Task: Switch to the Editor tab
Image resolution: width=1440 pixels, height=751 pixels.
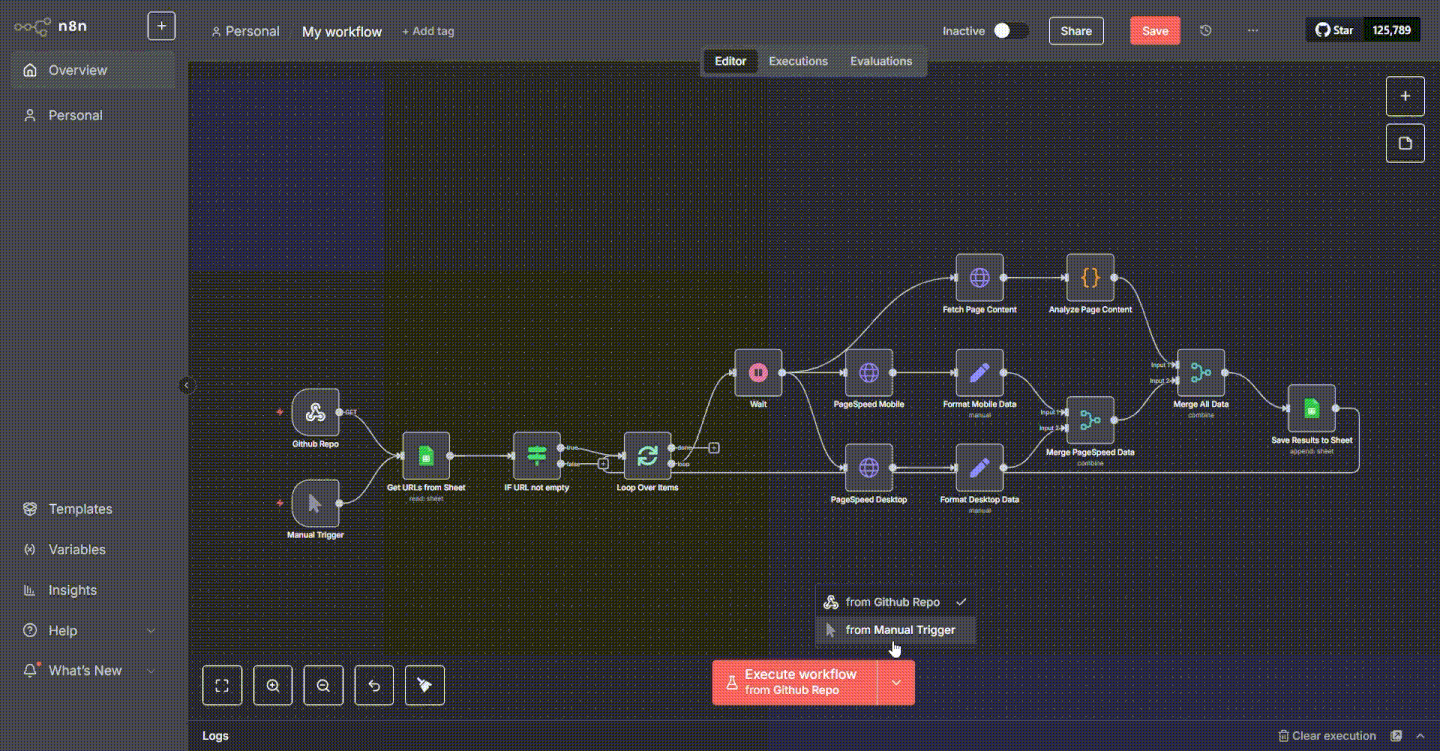Action: coord(730,61)
